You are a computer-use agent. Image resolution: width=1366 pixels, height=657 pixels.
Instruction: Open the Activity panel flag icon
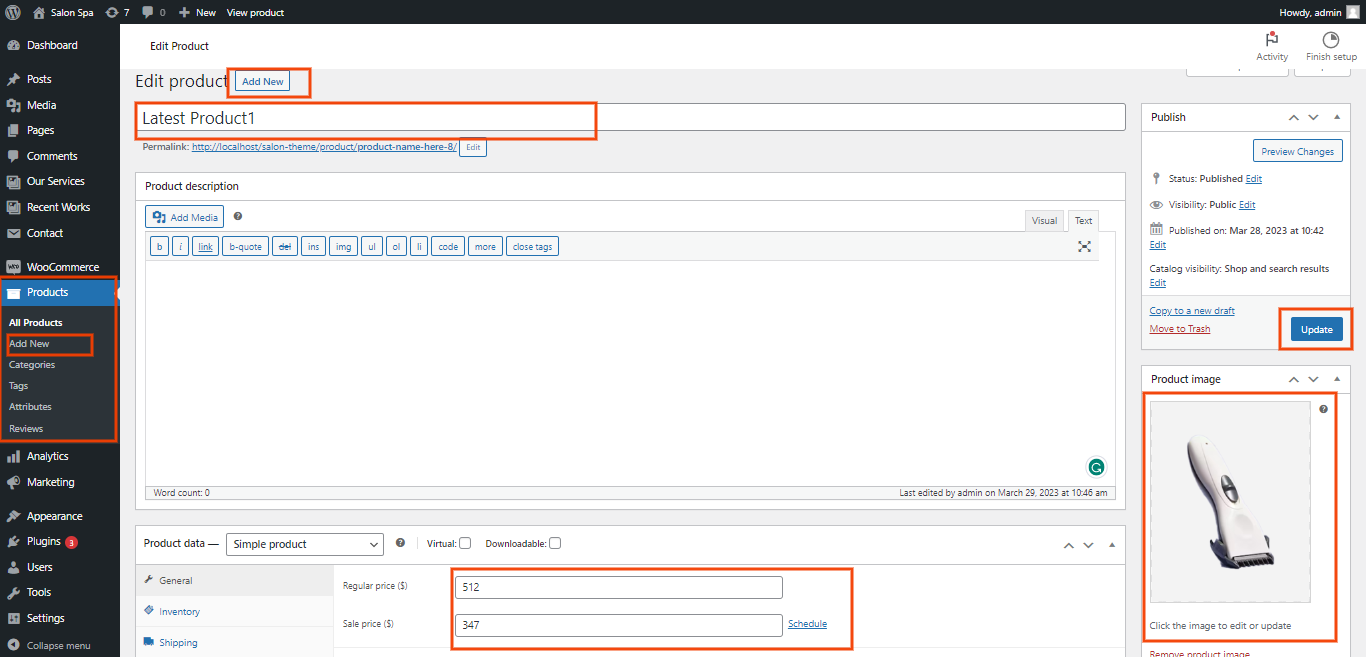1272,40
